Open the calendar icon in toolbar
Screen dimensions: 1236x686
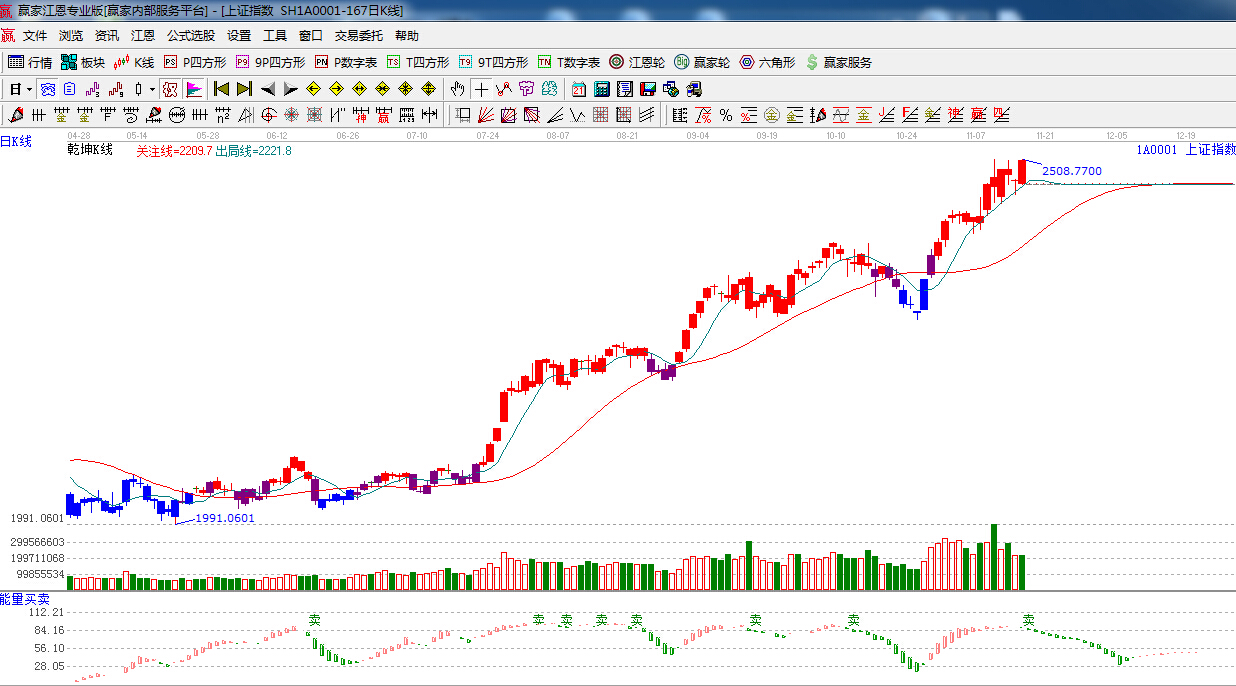(x=579, y=89)
